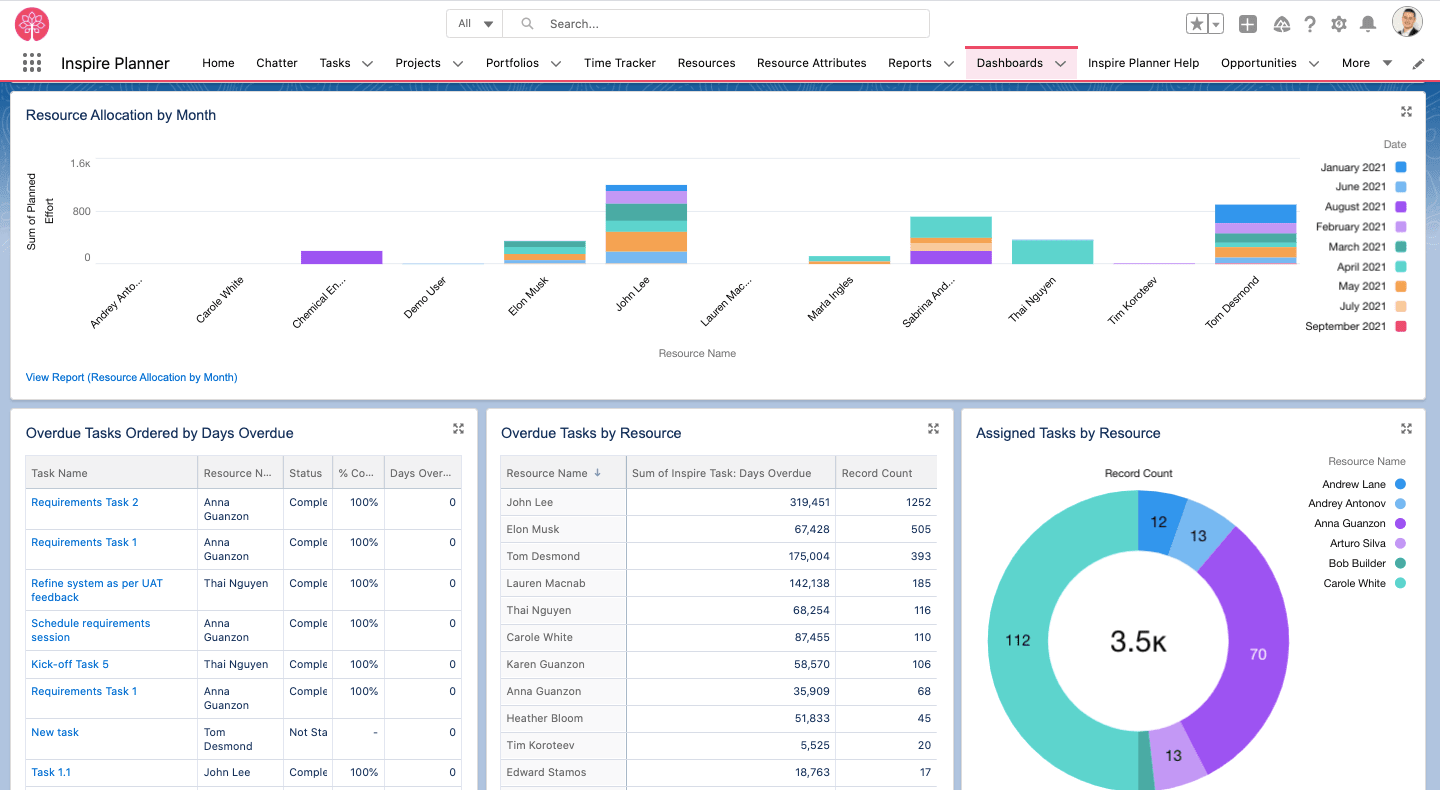Open the Setup gear icon
1440x790 pixels.
coord(1339,24)
